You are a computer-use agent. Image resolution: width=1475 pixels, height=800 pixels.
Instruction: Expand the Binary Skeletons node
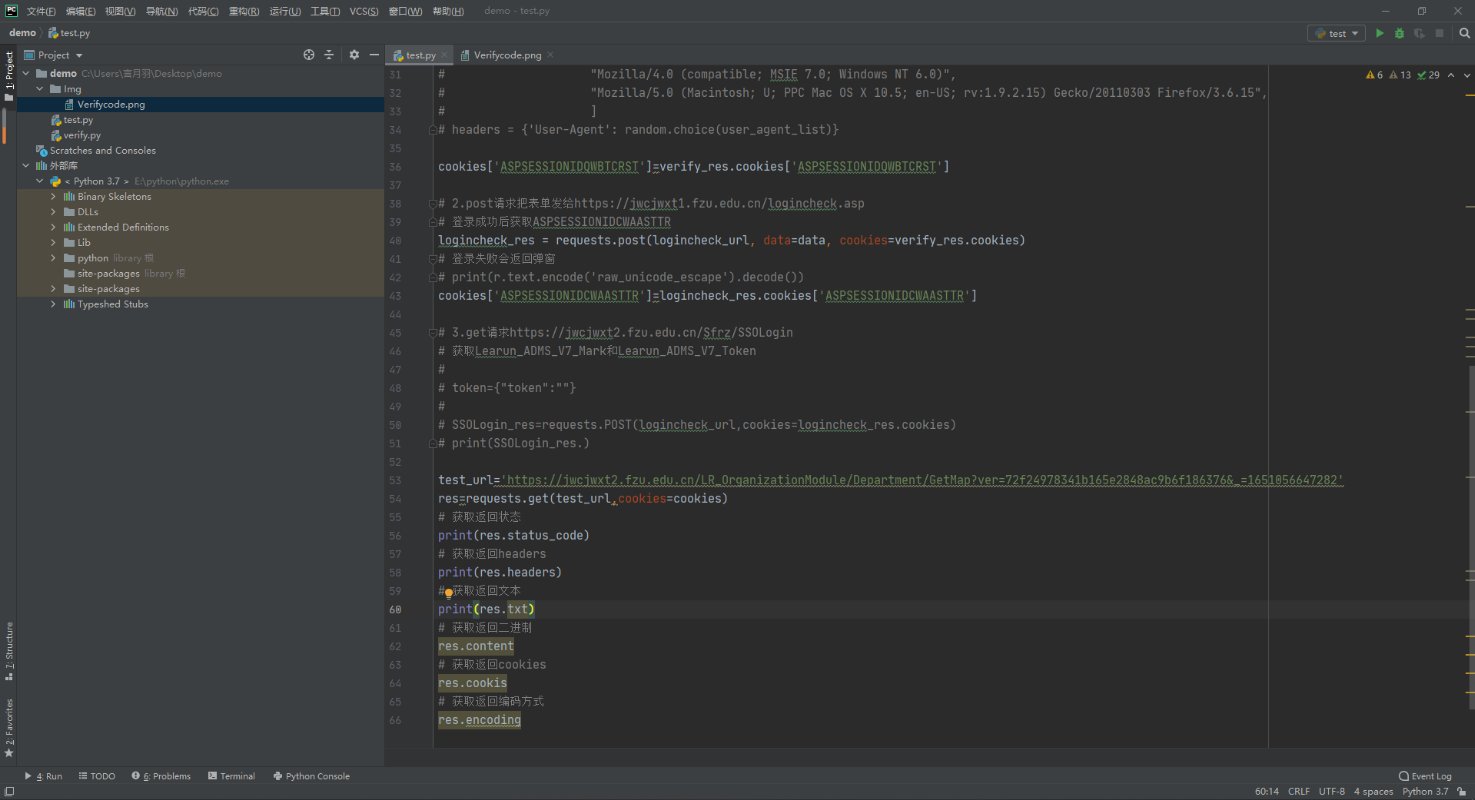(x=54, y=197)
